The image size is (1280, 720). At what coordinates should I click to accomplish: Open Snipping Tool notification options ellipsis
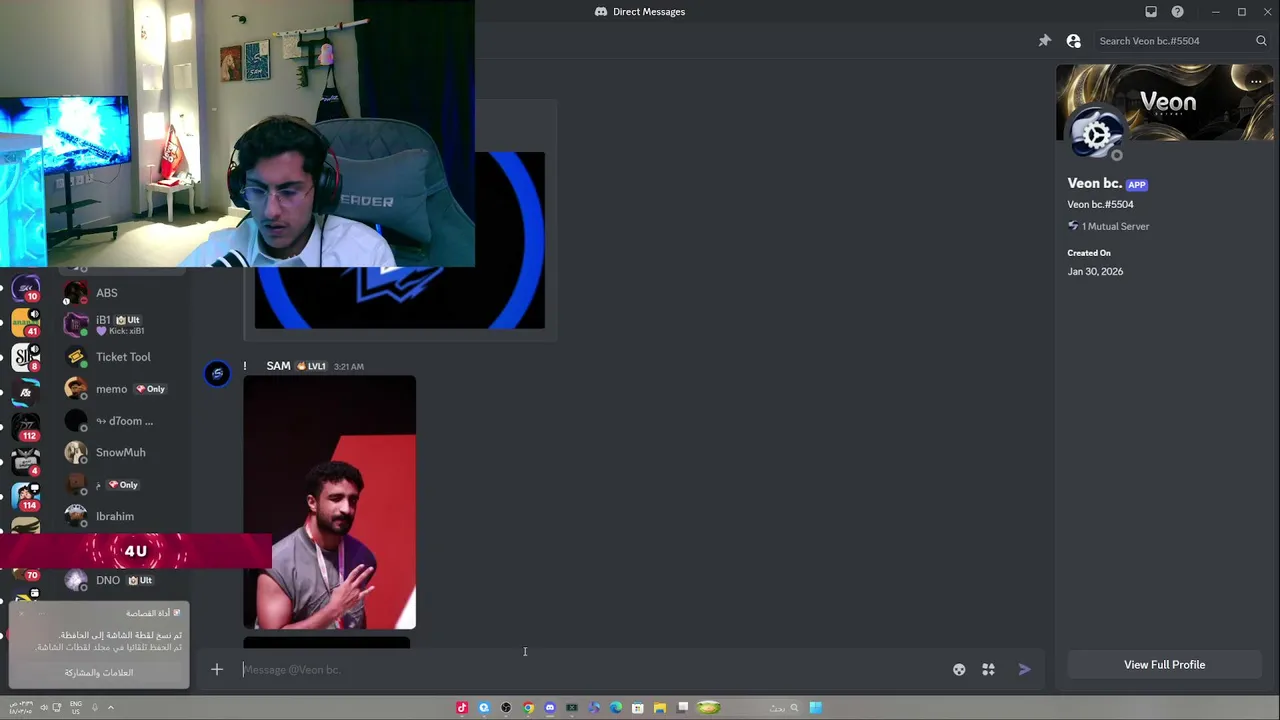point(40,613)
